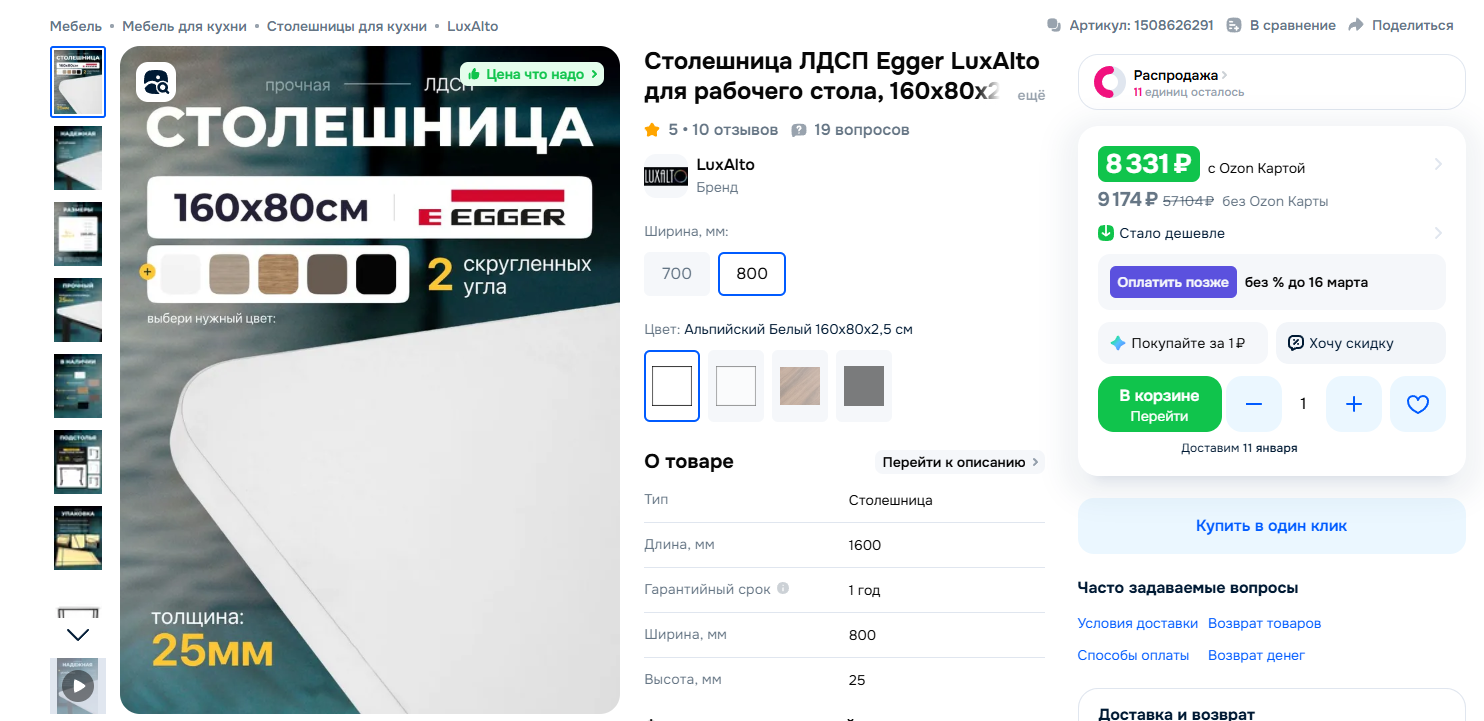Add item to comparison via 'В сравнение' icon

[1234, 25]
